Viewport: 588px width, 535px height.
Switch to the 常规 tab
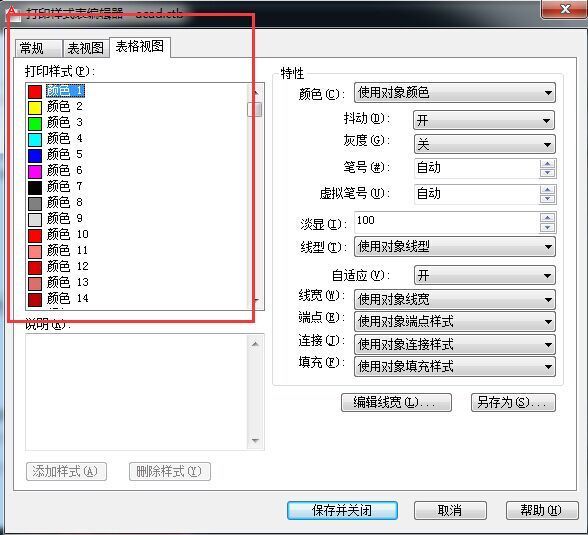click(x=38, y=48)
